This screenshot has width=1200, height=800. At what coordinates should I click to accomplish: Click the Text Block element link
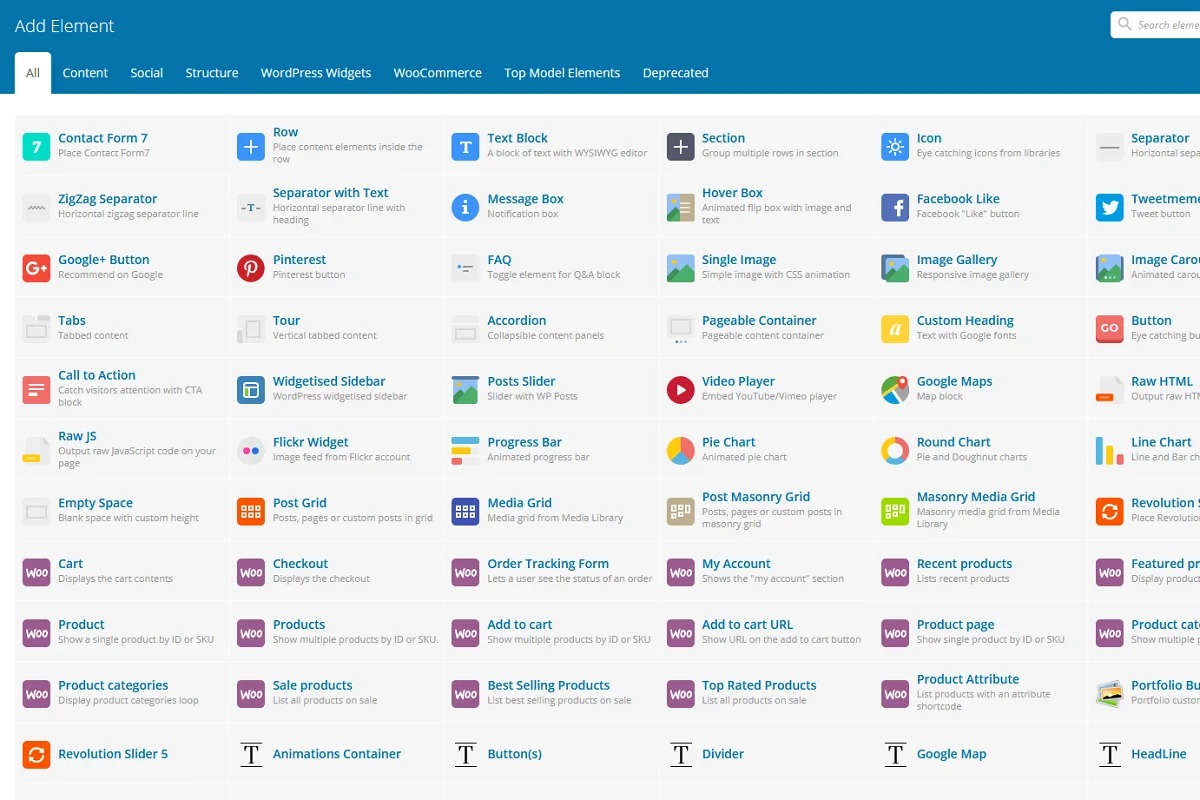[517, 138]
